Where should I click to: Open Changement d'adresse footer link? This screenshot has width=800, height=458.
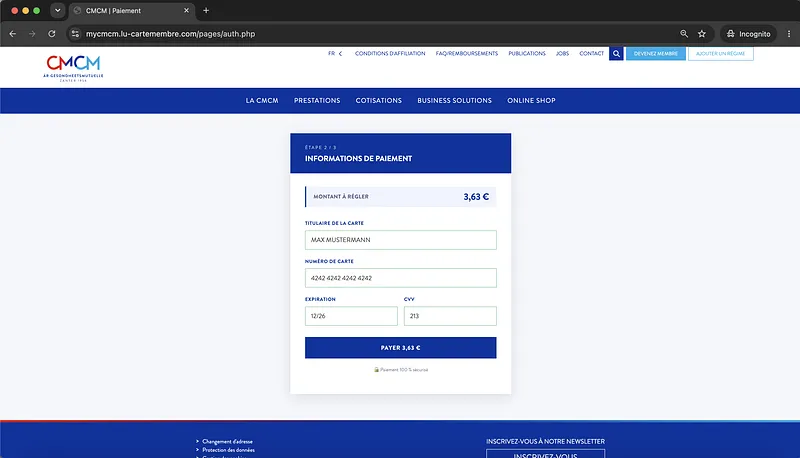pos(227,442)
